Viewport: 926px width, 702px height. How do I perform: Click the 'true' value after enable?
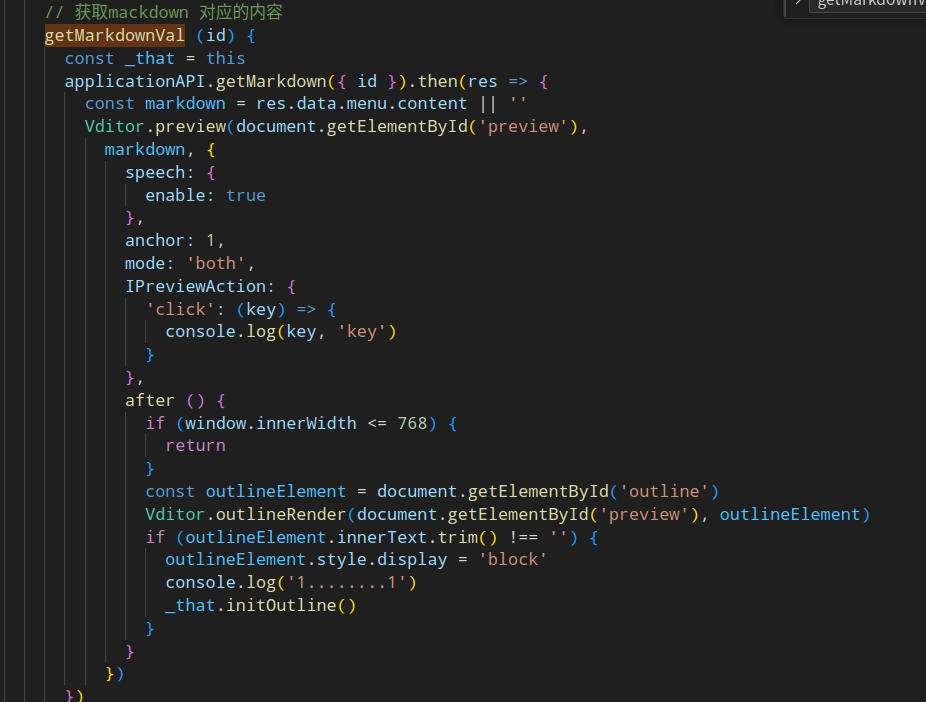246,195
